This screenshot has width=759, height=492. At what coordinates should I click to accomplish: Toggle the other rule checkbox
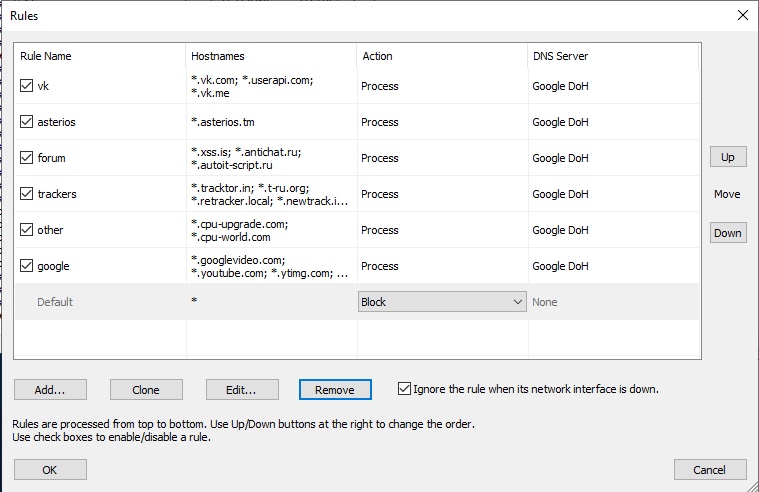point(27,230)
